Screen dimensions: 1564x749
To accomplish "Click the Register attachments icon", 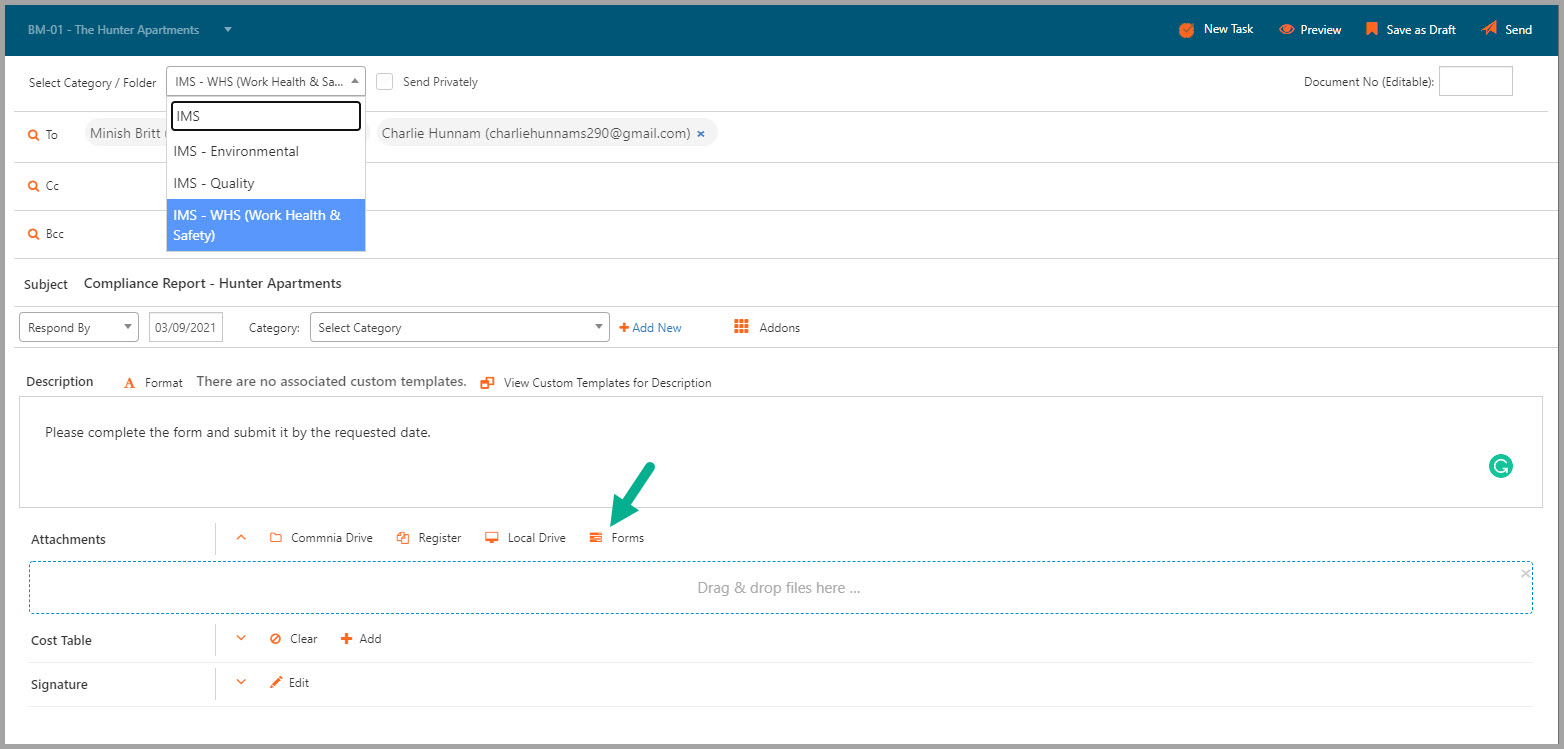I will click(x=403, y=538).
